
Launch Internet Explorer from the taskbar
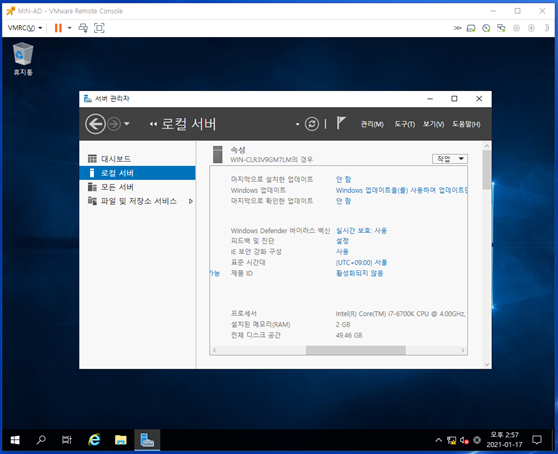[94, 440]
